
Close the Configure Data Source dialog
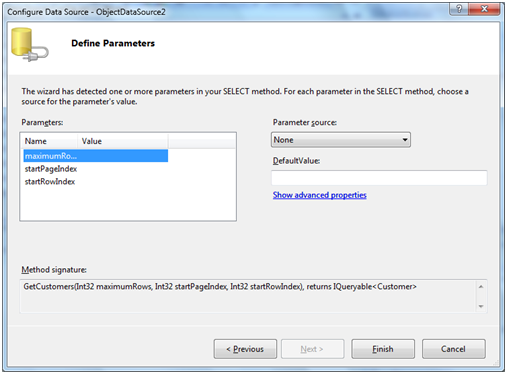[x=484, y=9]
